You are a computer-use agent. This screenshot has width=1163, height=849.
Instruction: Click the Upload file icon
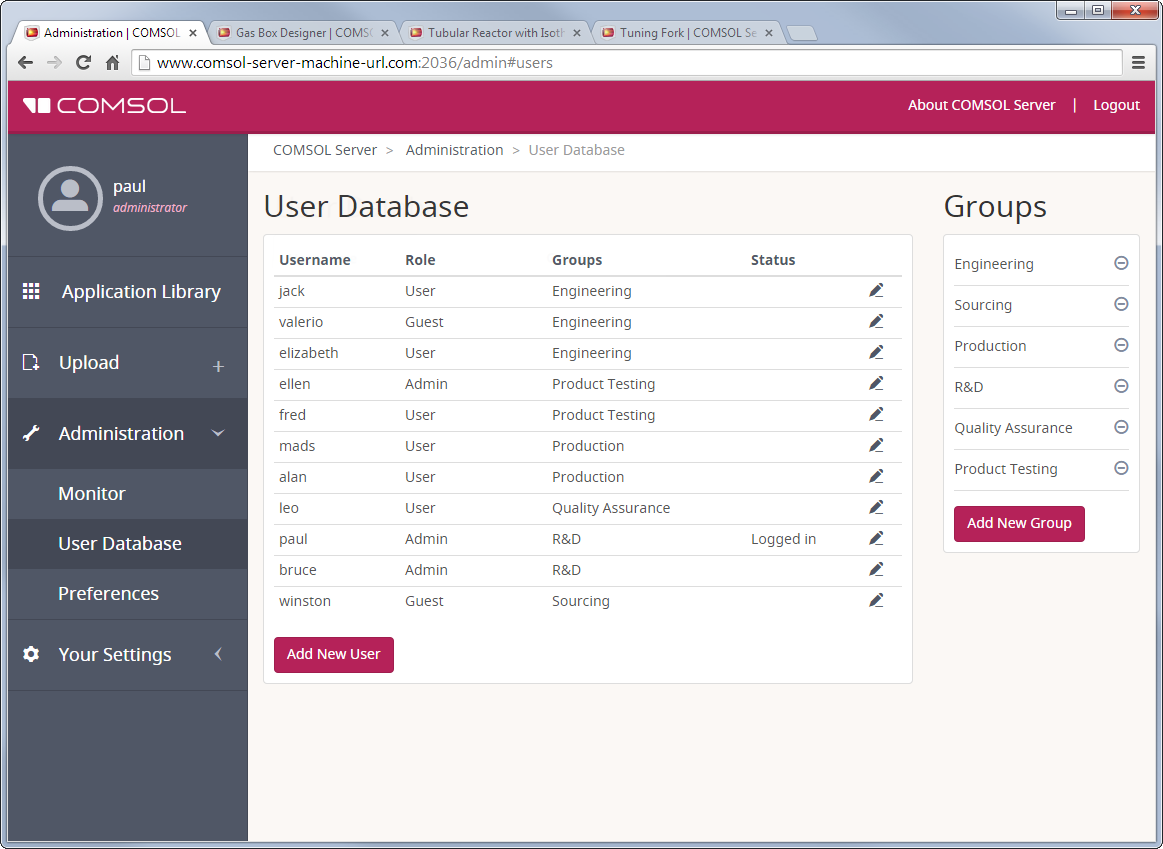click(x=30, y=363)
